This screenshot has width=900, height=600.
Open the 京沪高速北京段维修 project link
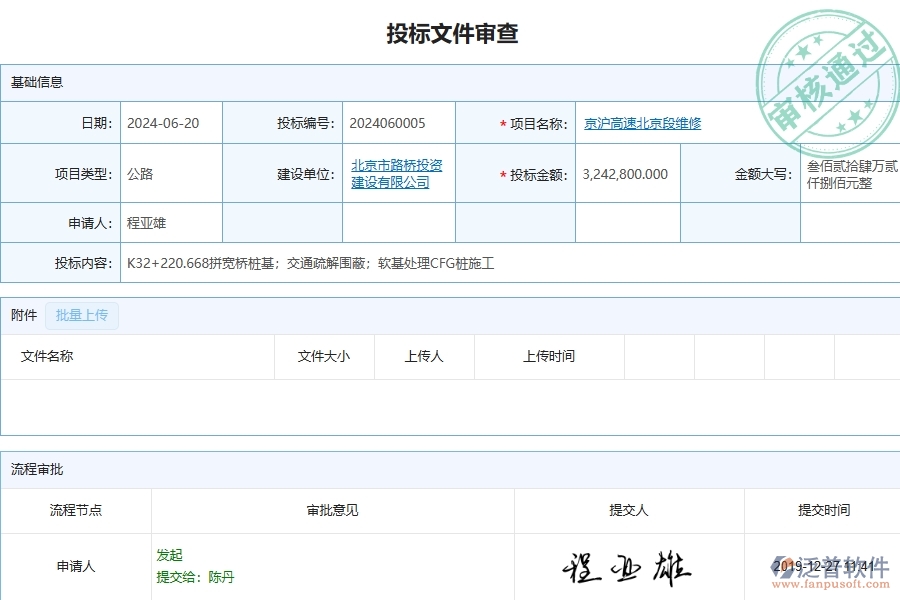tap(642, 123)
